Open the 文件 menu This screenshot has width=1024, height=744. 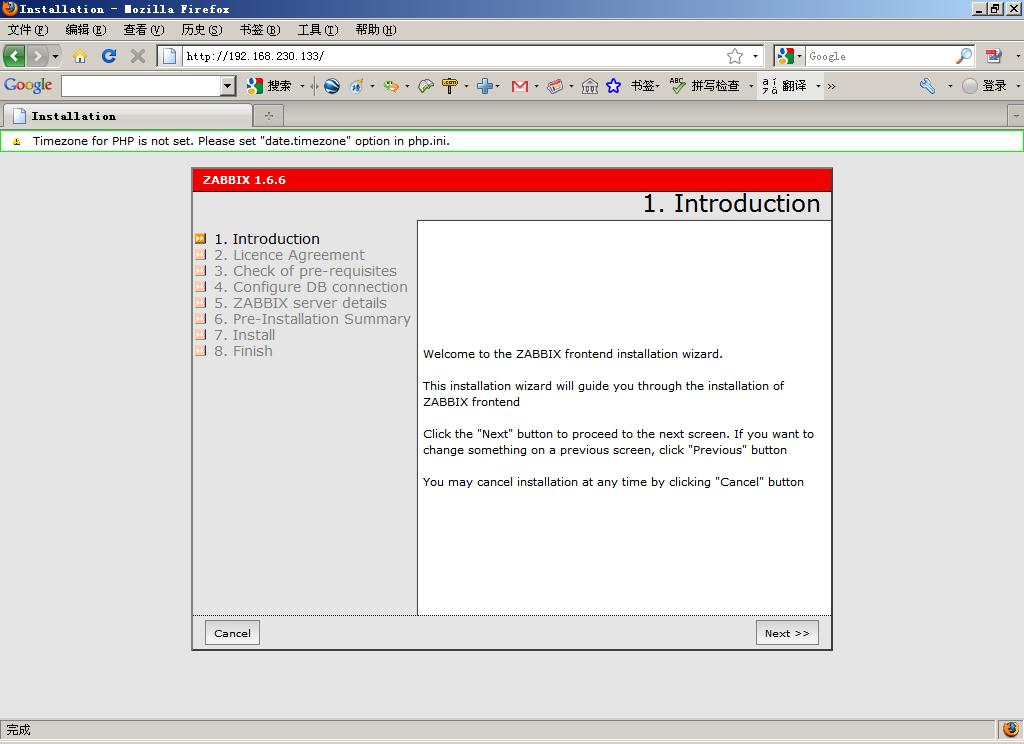click(28, 29)
